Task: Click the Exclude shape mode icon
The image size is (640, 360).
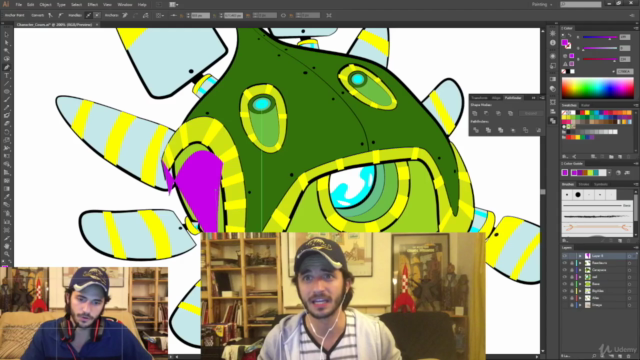Action: click(510, 113)
